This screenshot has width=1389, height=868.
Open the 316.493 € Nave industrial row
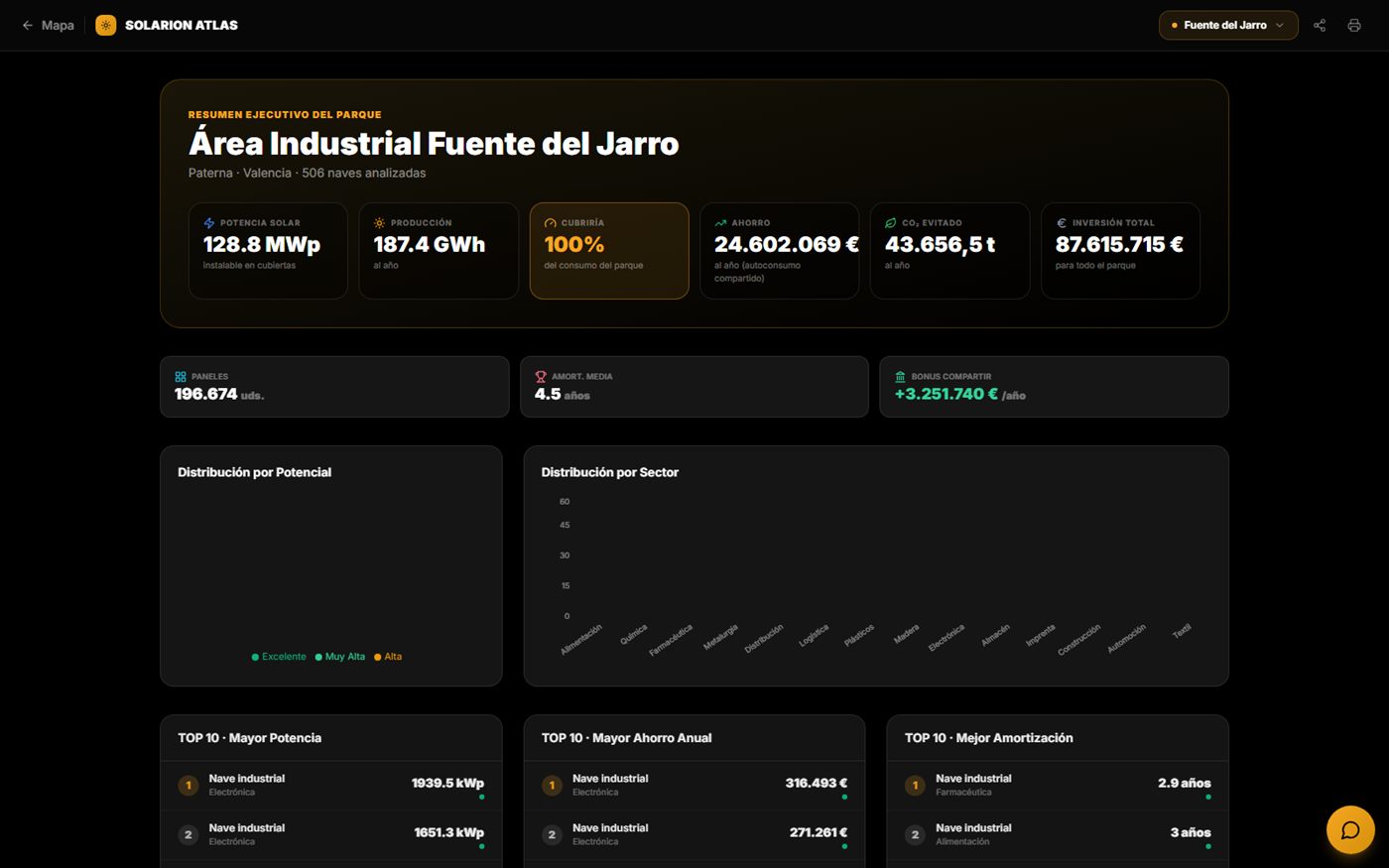[x=694, y=786]
